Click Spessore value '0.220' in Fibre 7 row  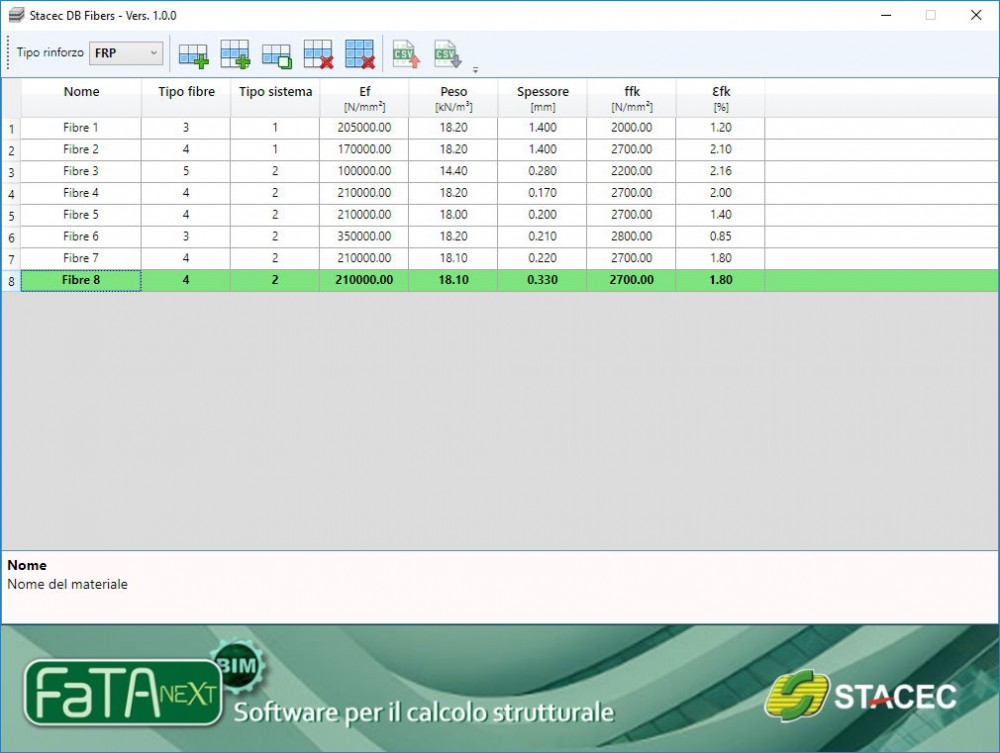click(x=542, y=258)
